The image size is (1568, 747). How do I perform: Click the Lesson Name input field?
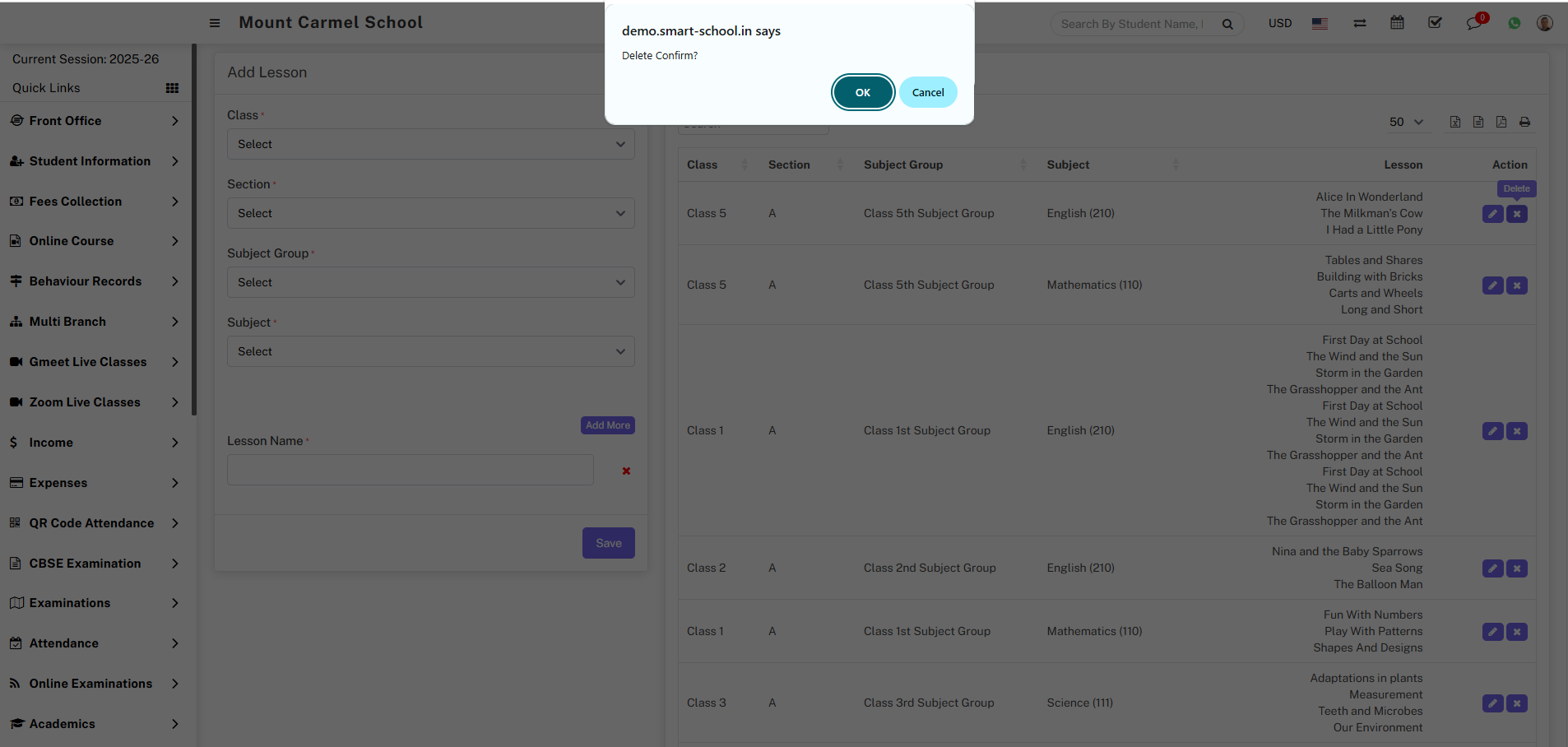(410, 470)
